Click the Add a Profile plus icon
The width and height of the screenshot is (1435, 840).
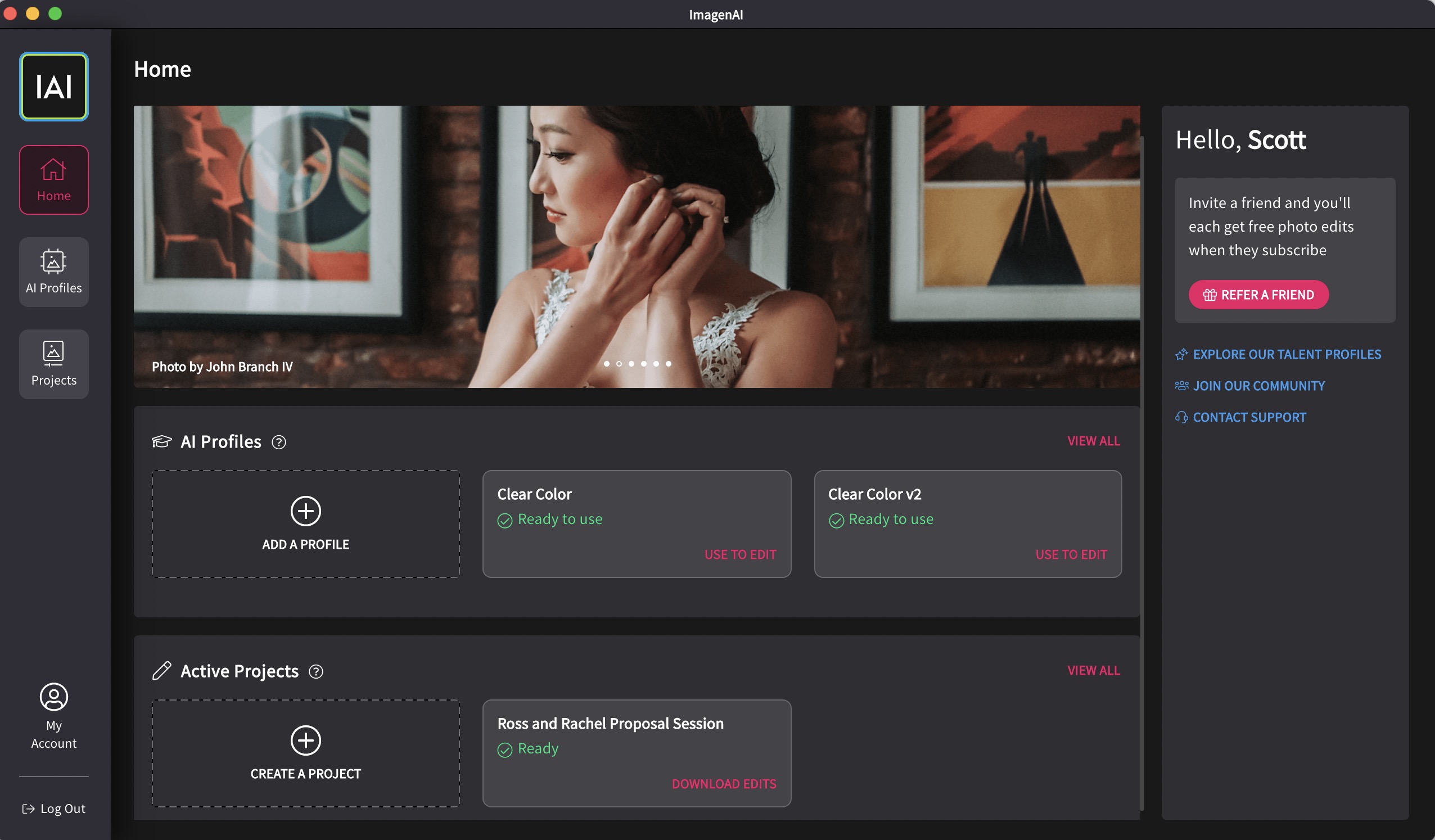tap(305, 511)
